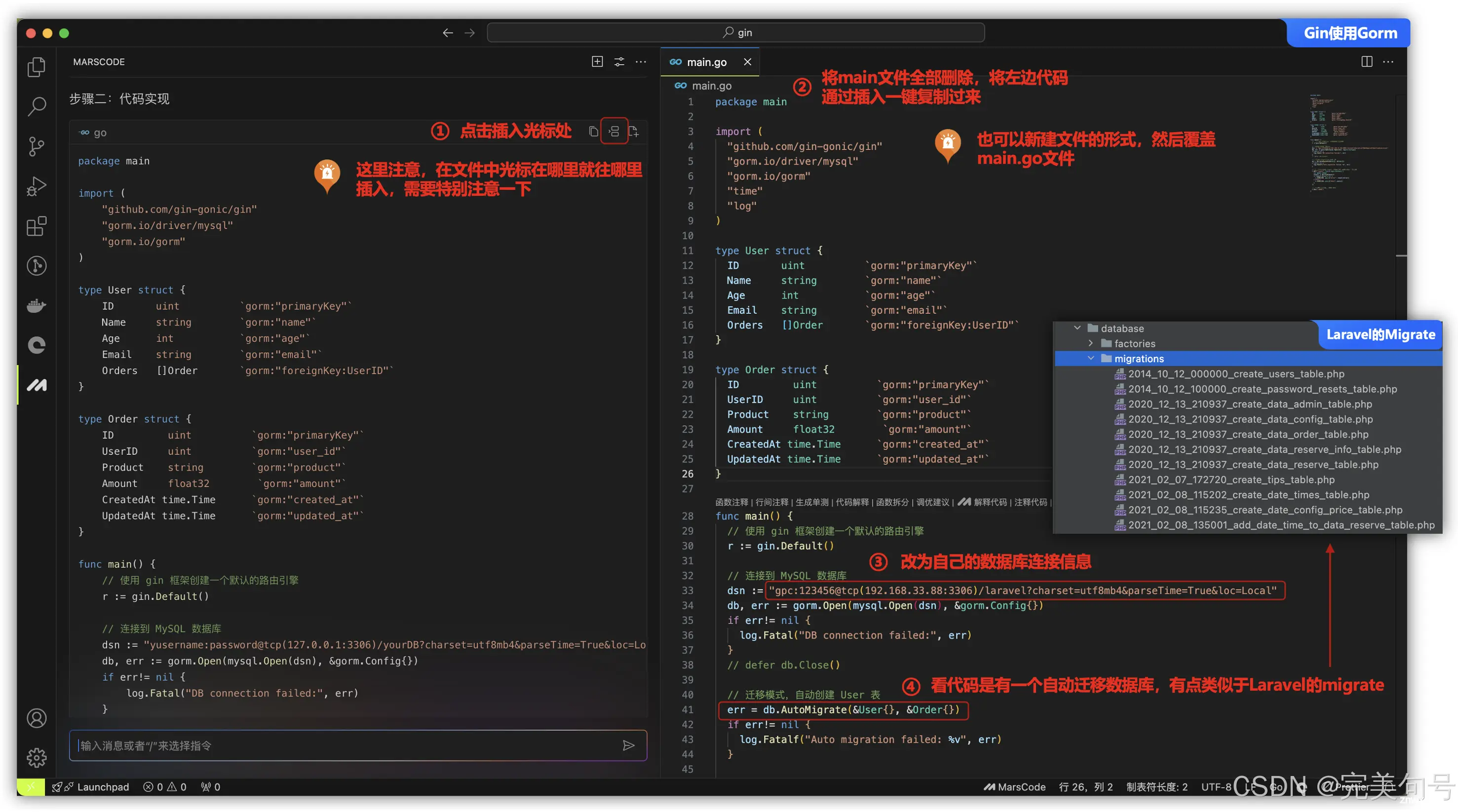Copy the go code block
Screen dimensions: 1458x812
(593, 132)
